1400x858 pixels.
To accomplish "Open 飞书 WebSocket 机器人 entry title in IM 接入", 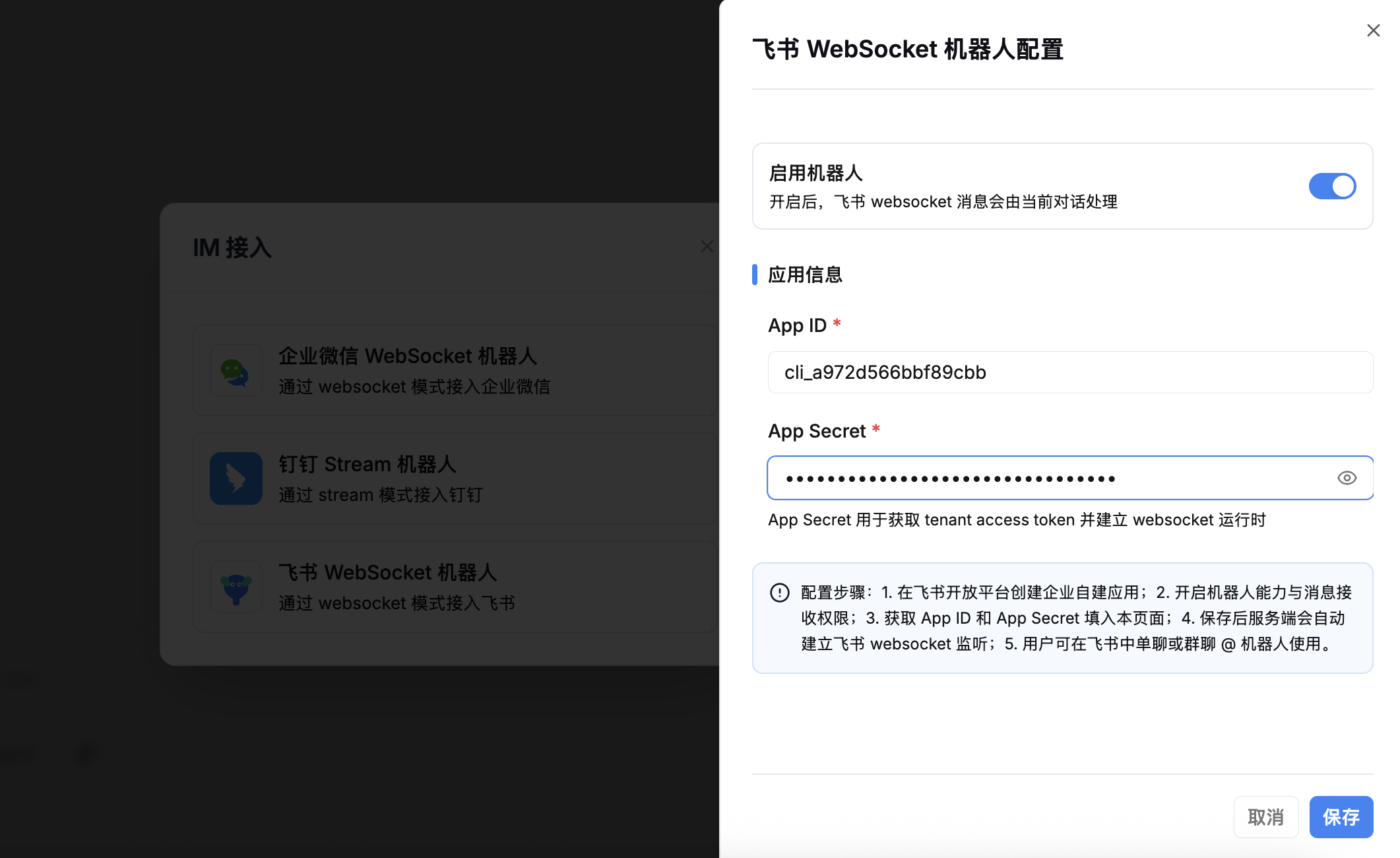I will [388, 573].
